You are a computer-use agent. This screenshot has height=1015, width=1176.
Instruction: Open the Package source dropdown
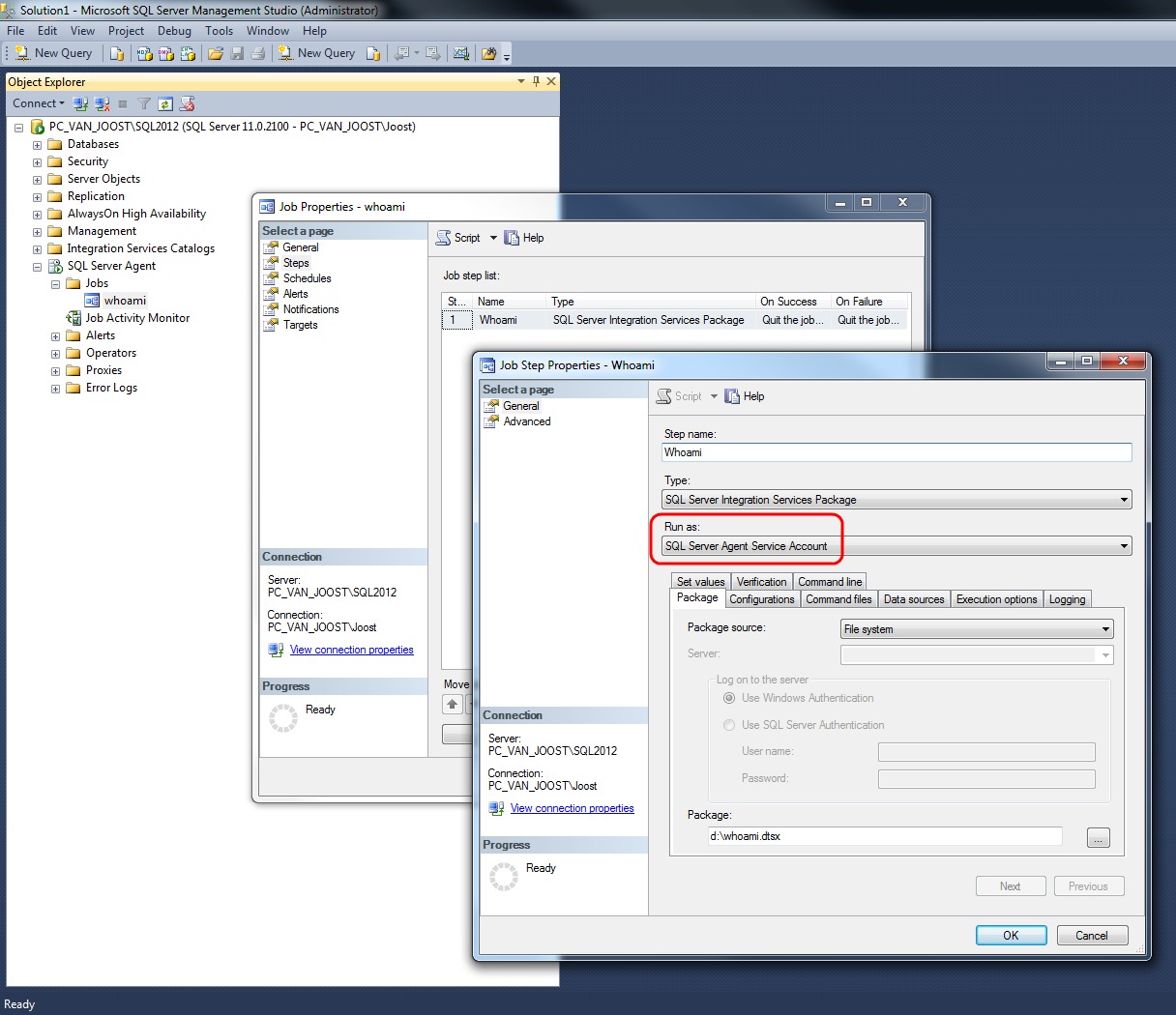point(1106,628)
